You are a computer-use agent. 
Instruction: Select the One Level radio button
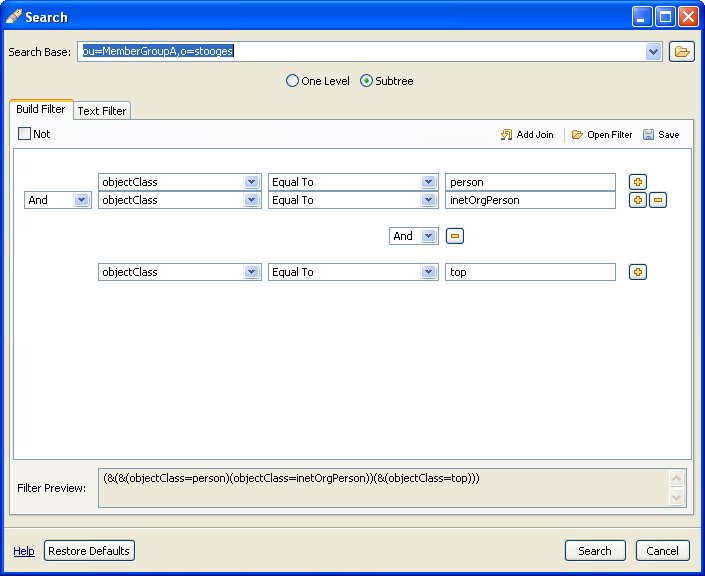pyautogui.click(x=292, y=81)
